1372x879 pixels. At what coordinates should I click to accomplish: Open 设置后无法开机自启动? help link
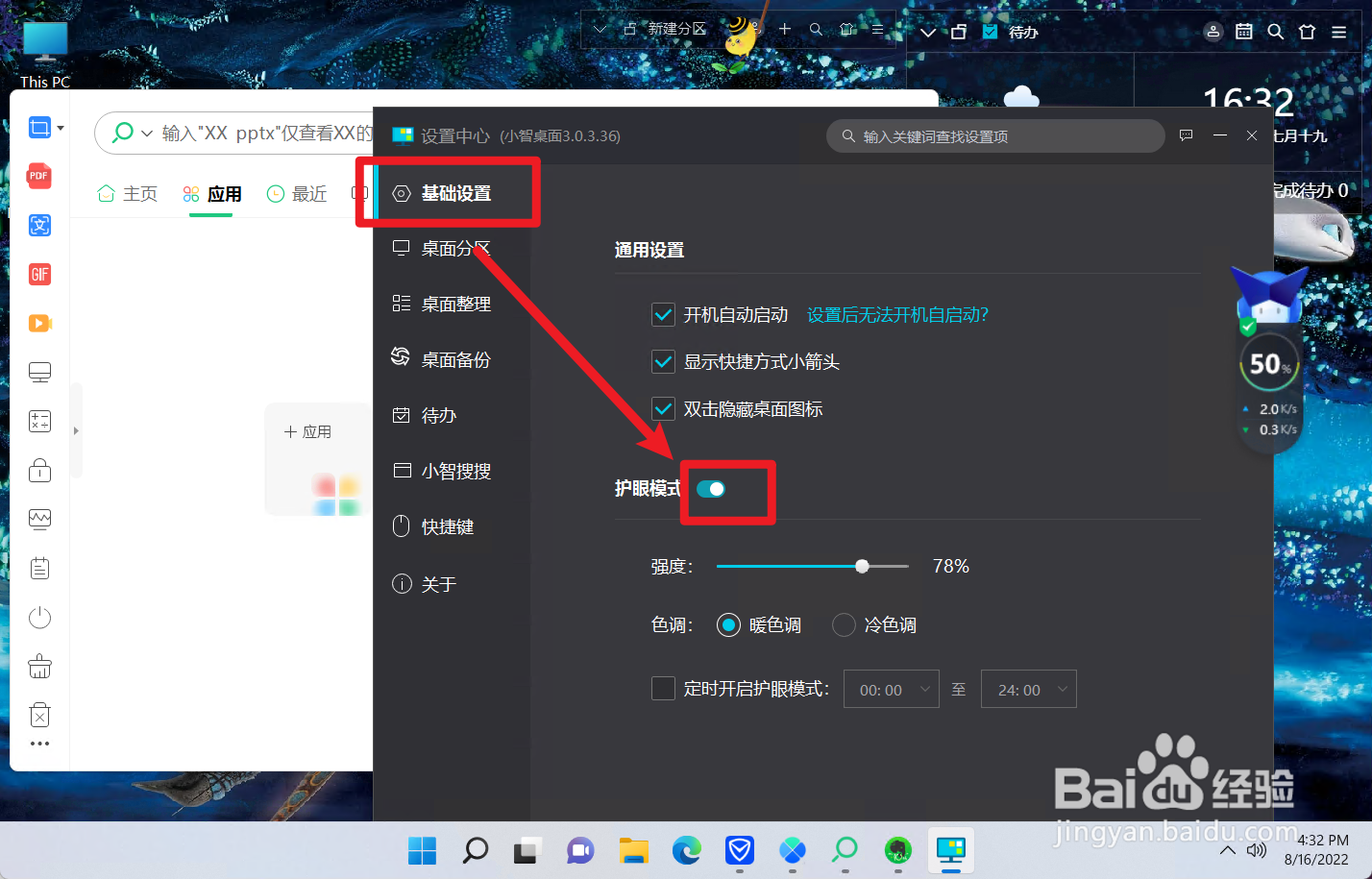click(897, 315)
